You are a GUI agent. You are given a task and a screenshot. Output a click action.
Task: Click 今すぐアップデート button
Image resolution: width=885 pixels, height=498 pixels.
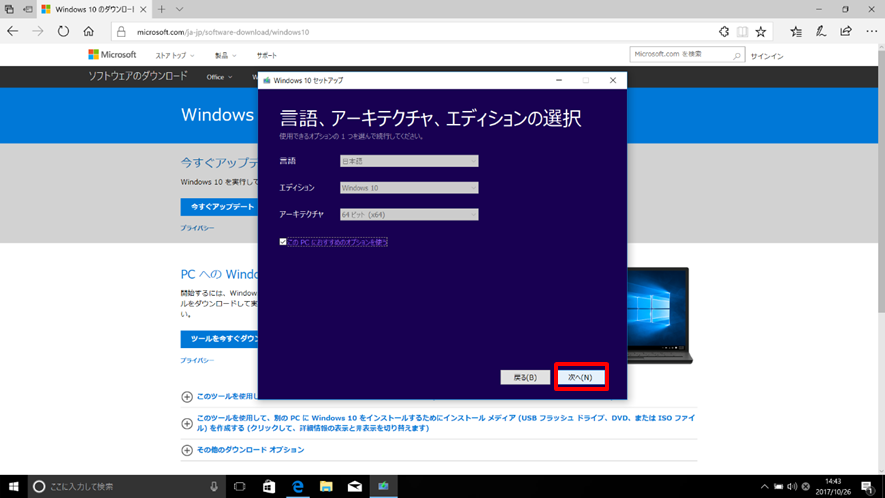pos(220,207)
